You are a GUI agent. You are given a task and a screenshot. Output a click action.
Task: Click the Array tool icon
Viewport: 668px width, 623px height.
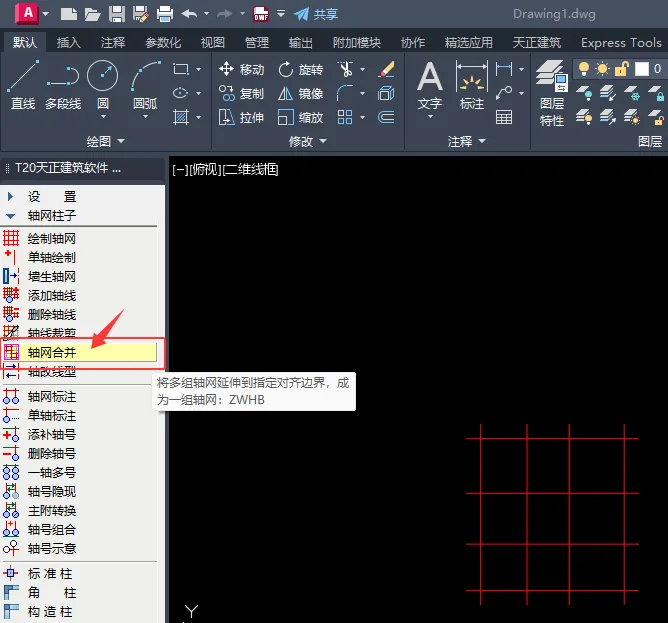345,117
